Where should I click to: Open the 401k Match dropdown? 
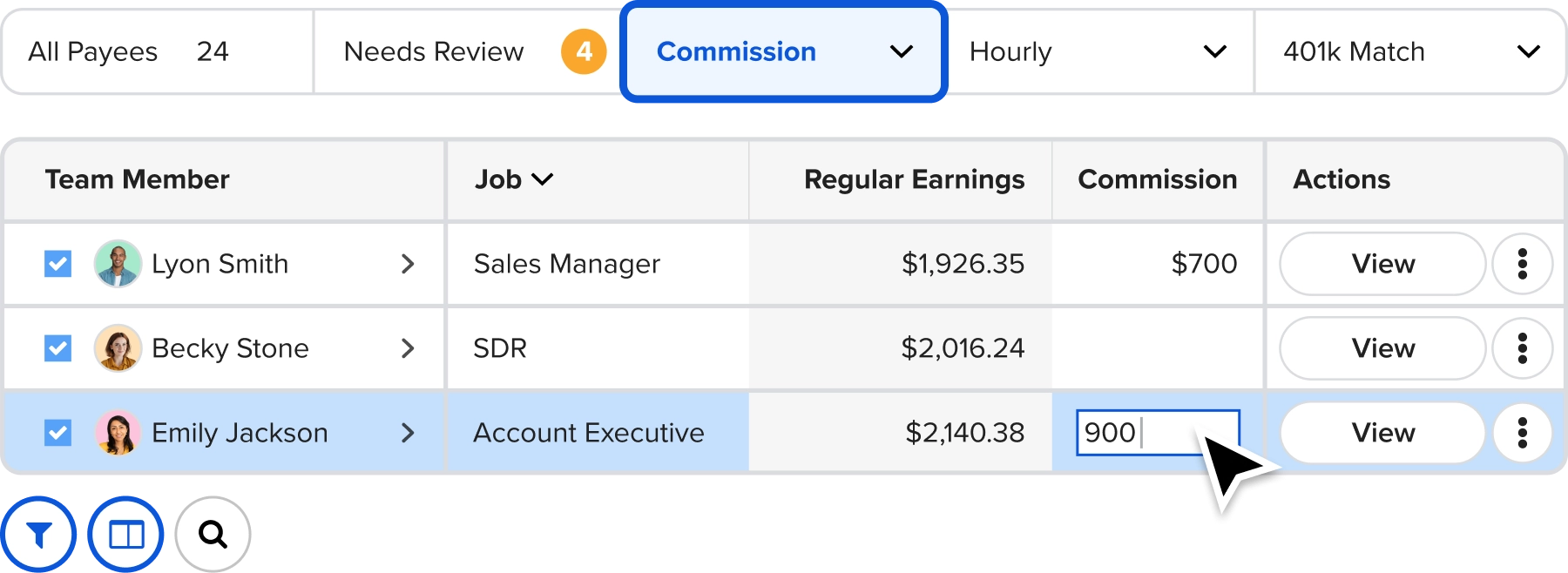click(1528, 52)
